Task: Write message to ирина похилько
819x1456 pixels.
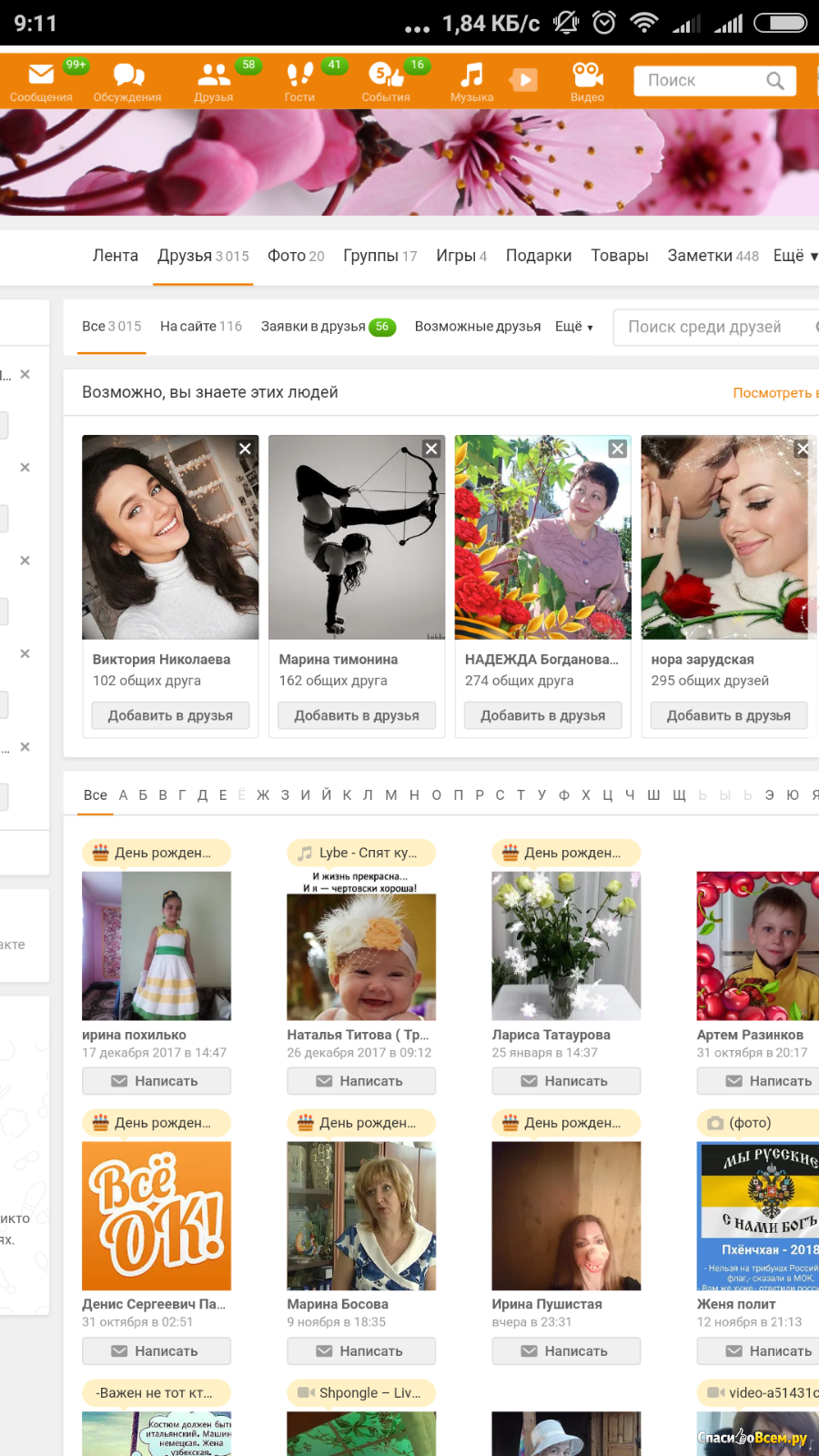Action: pos(157,1081)
